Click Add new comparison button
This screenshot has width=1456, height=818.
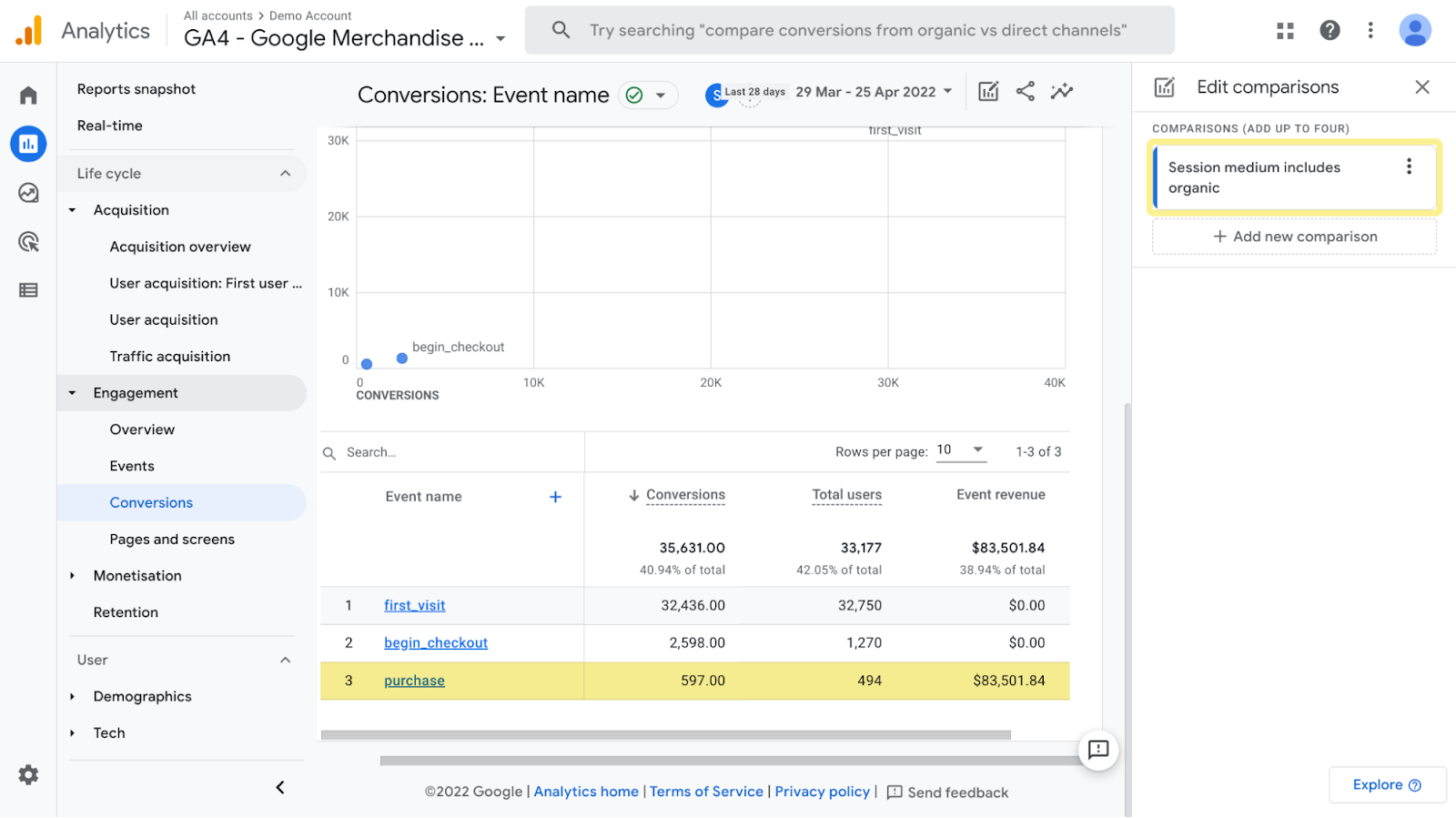coord(1294,237)
